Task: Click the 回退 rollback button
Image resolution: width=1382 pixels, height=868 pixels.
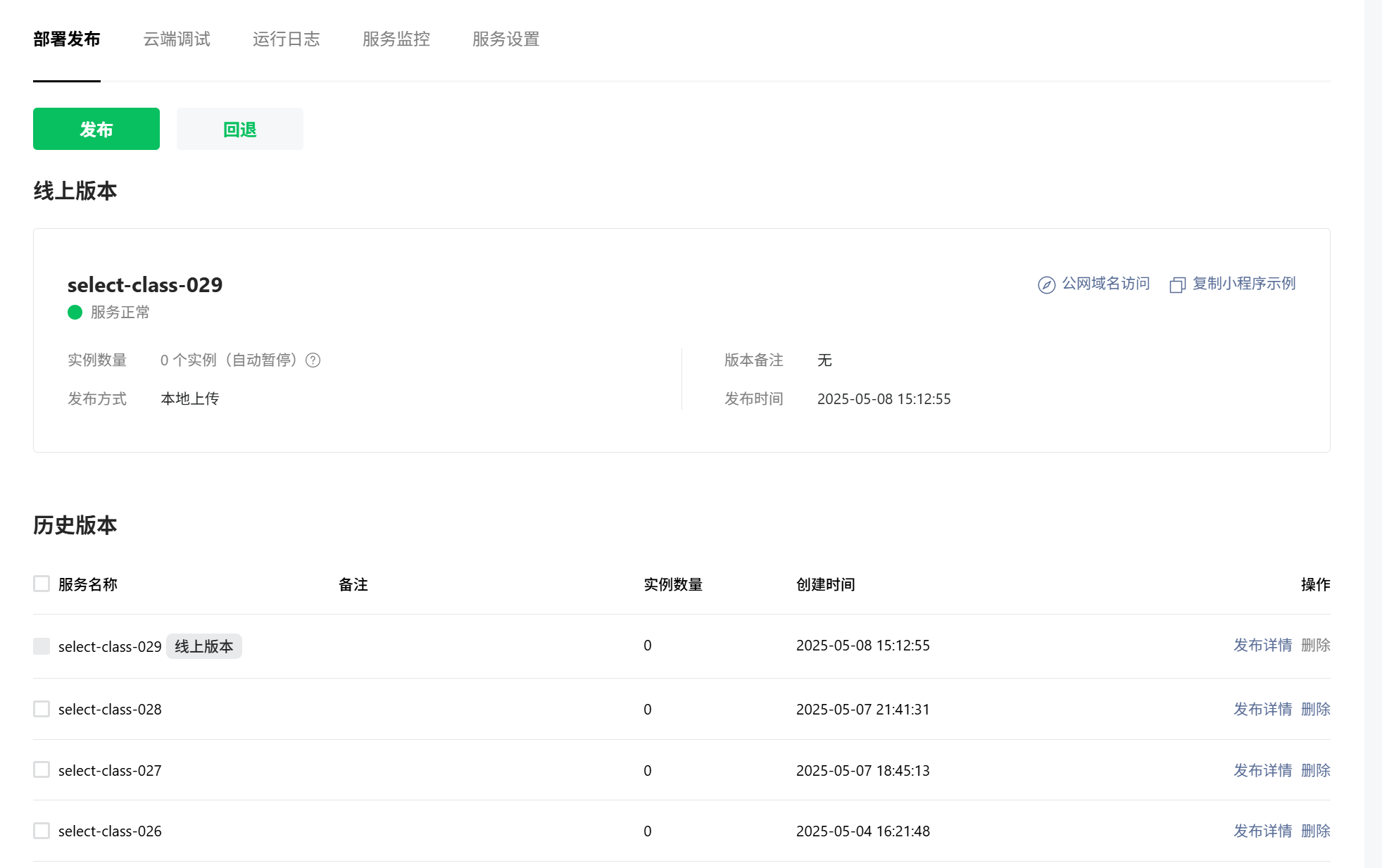Action: [x=239, y=129]
